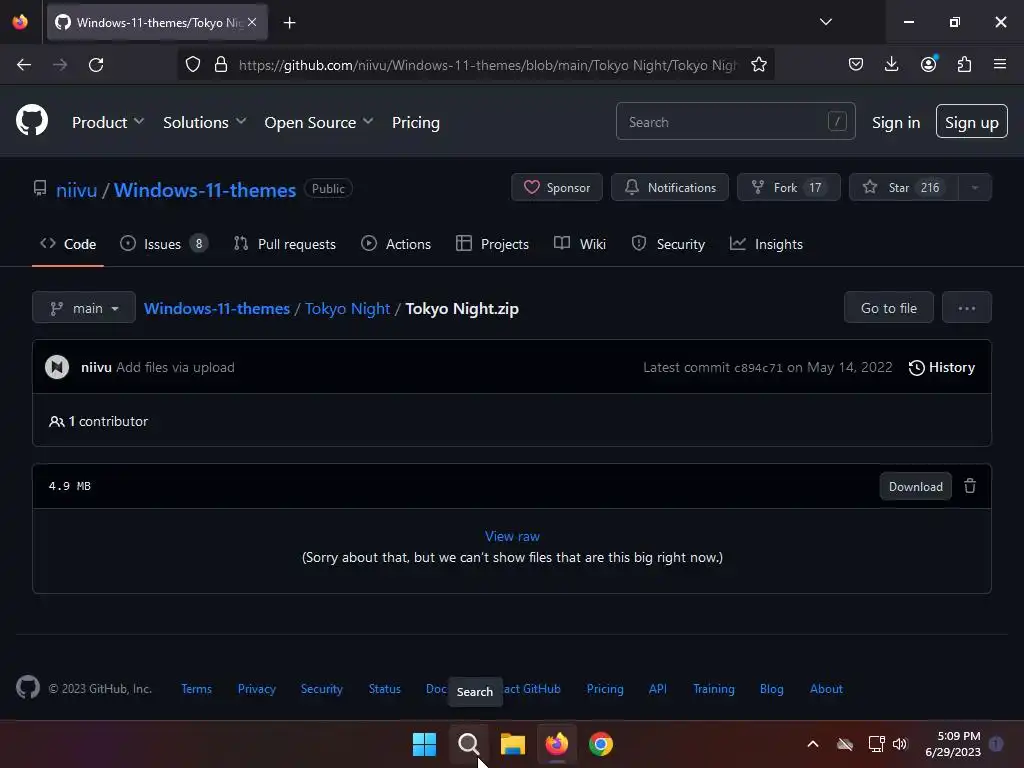Image resolution: width=1024 pixels, height=768 pixels.
Task: Focus the GitHub search field
Action: [735, 121]
